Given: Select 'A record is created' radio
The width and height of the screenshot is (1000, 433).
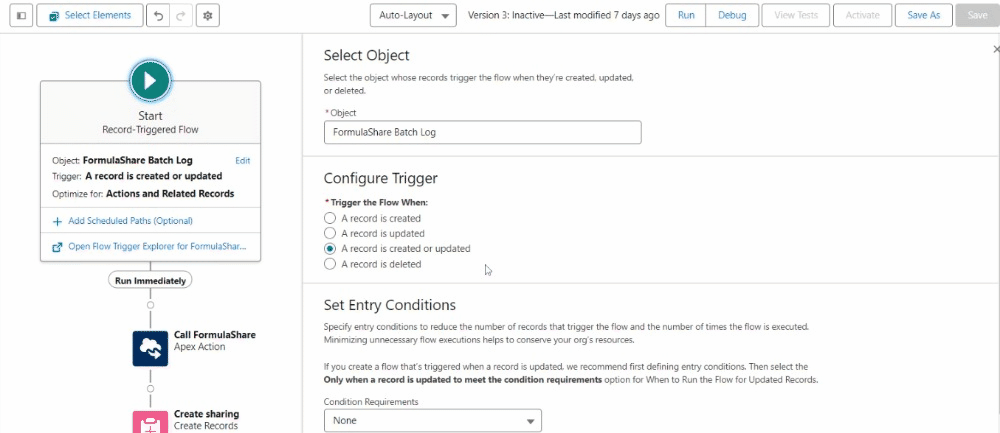Looking at the screenshot, I should tap(330, 218).
